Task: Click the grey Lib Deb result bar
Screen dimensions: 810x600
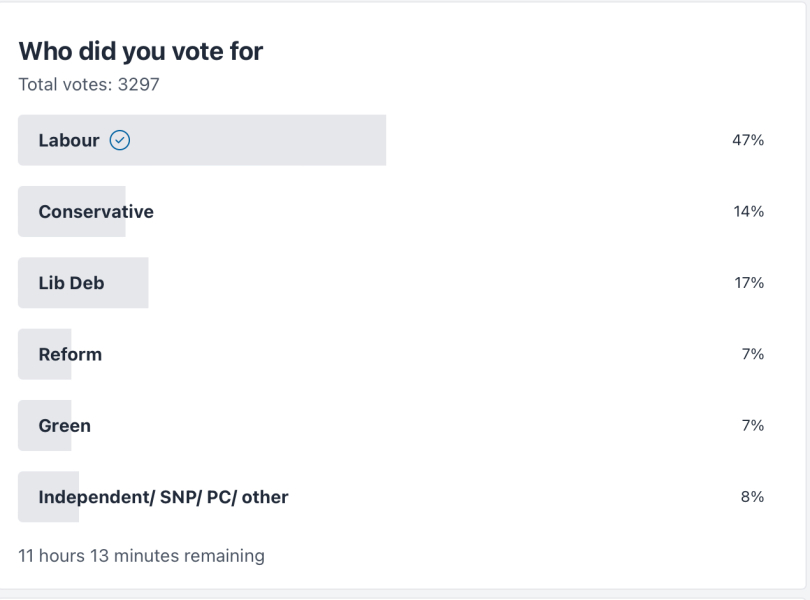Action: click(128, 283)
